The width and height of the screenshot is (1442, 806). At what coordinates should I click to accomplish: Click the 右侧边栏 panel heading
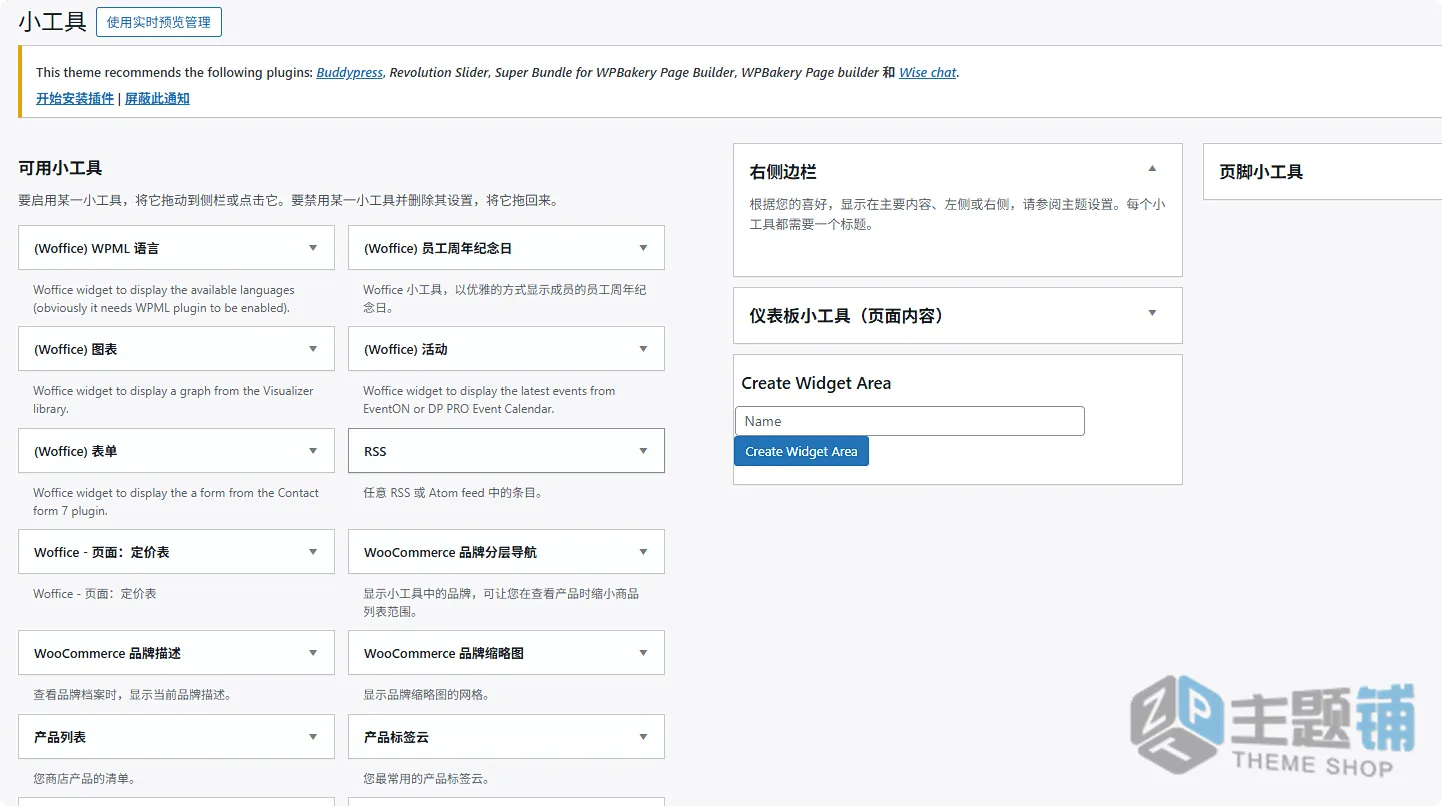coord(783,172)
